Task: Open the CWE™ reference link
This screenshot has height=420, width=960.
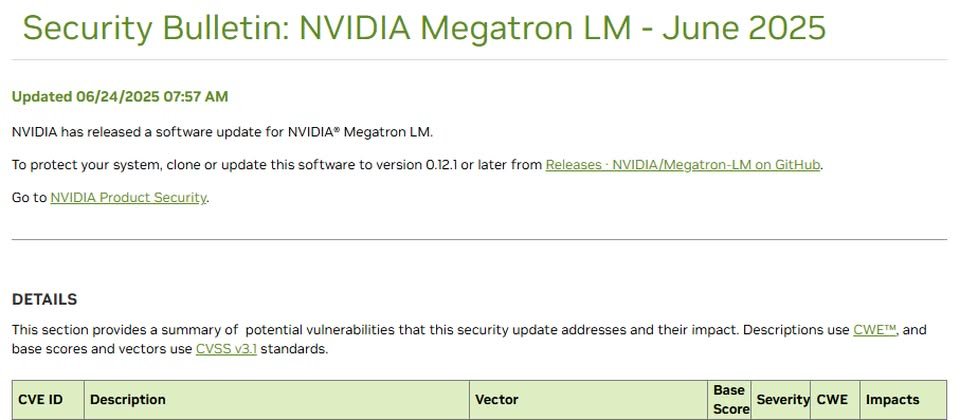Action: [x=875, y=330]
